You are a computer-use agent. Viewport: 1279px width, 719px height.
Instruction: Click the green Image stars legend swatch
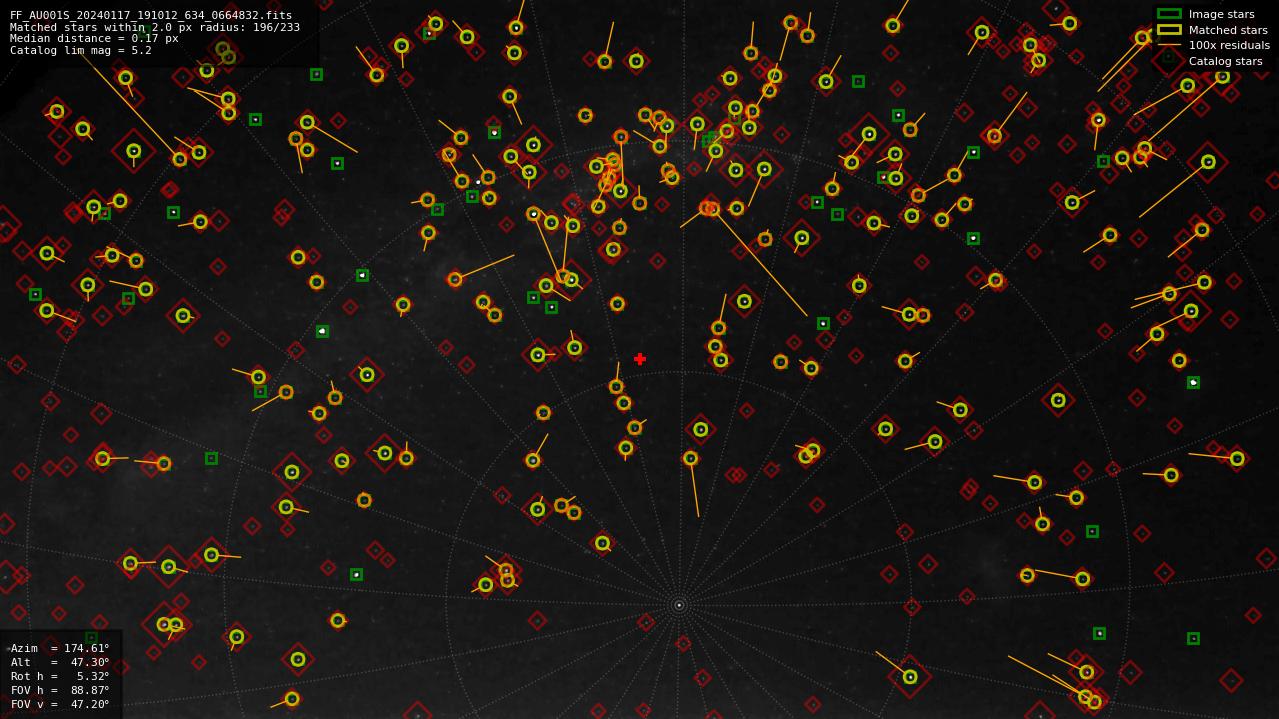pos(1169,14)
